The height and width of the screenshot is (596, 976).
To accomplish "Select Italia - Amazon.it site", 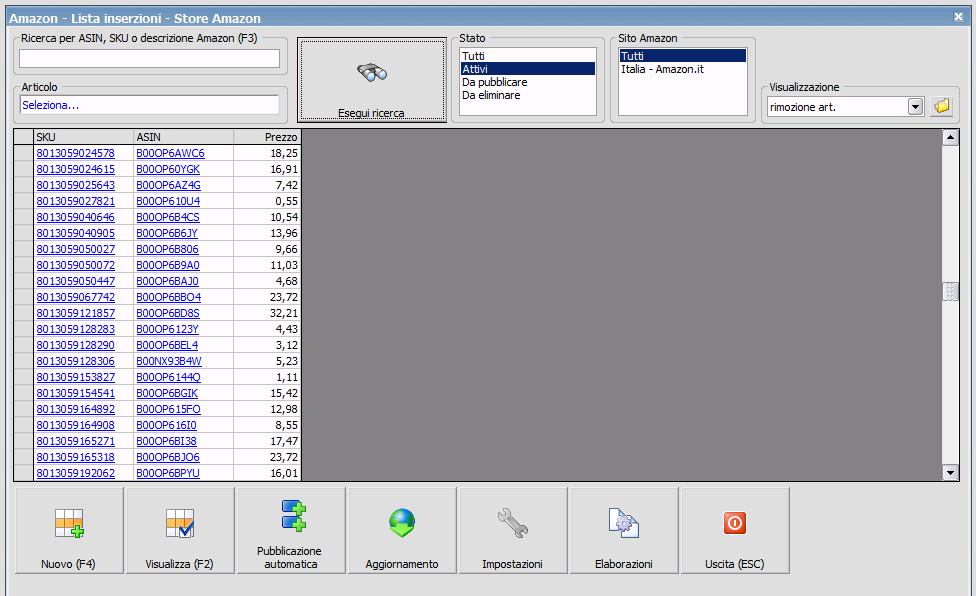I will pyautogui.click(x=683, y=69).
